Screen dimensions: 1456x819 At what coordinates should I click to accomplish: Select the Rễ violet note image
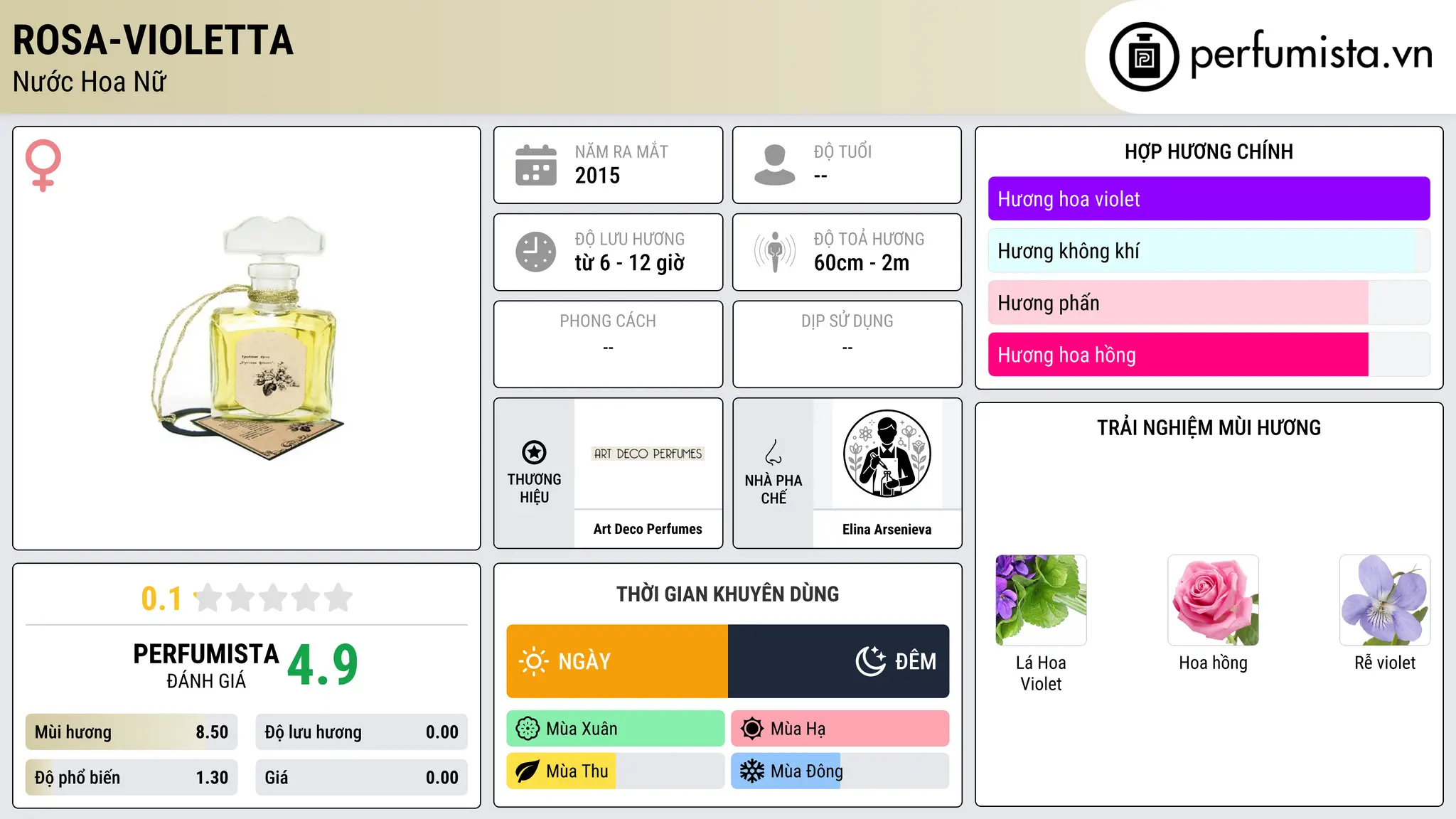1385,600
